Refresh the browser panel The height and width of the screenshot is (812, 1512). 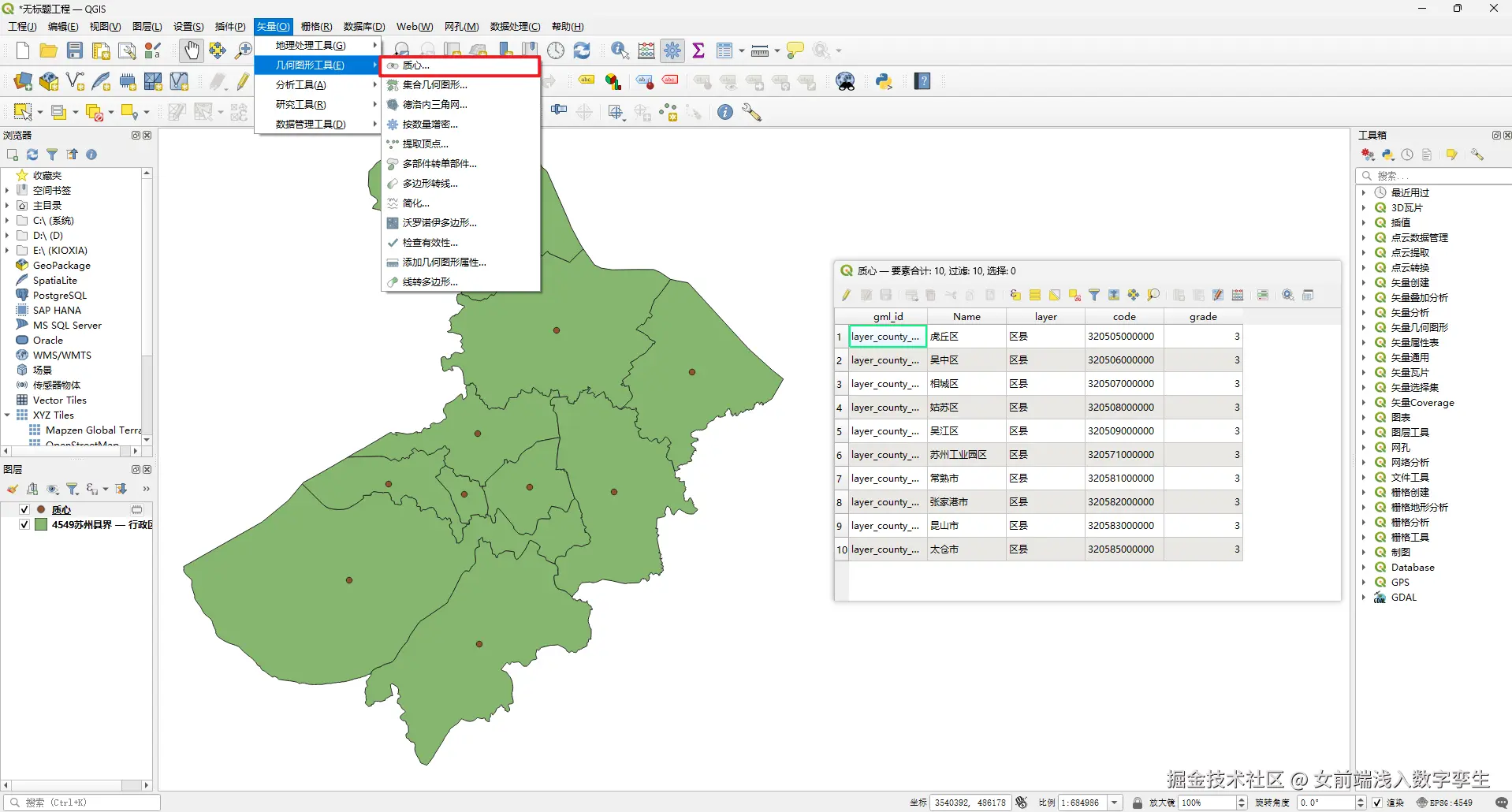tap(32, 155)
